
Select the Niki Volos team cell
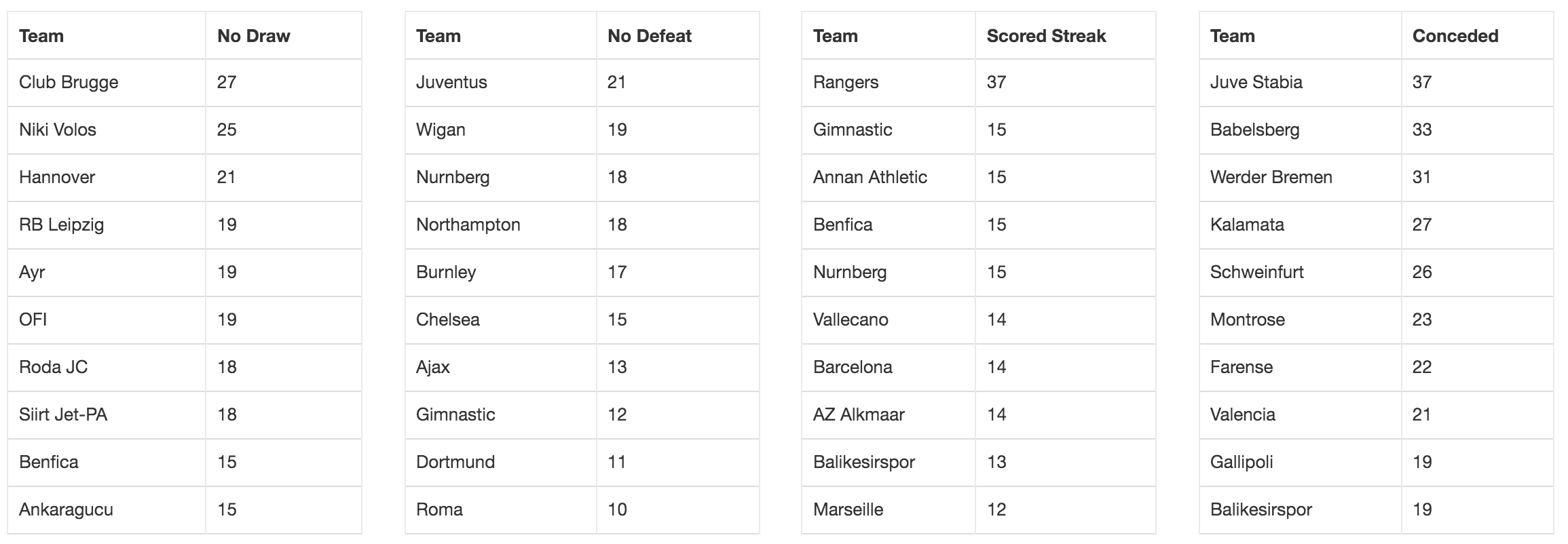pyautogui.click(x=107, y=130)
